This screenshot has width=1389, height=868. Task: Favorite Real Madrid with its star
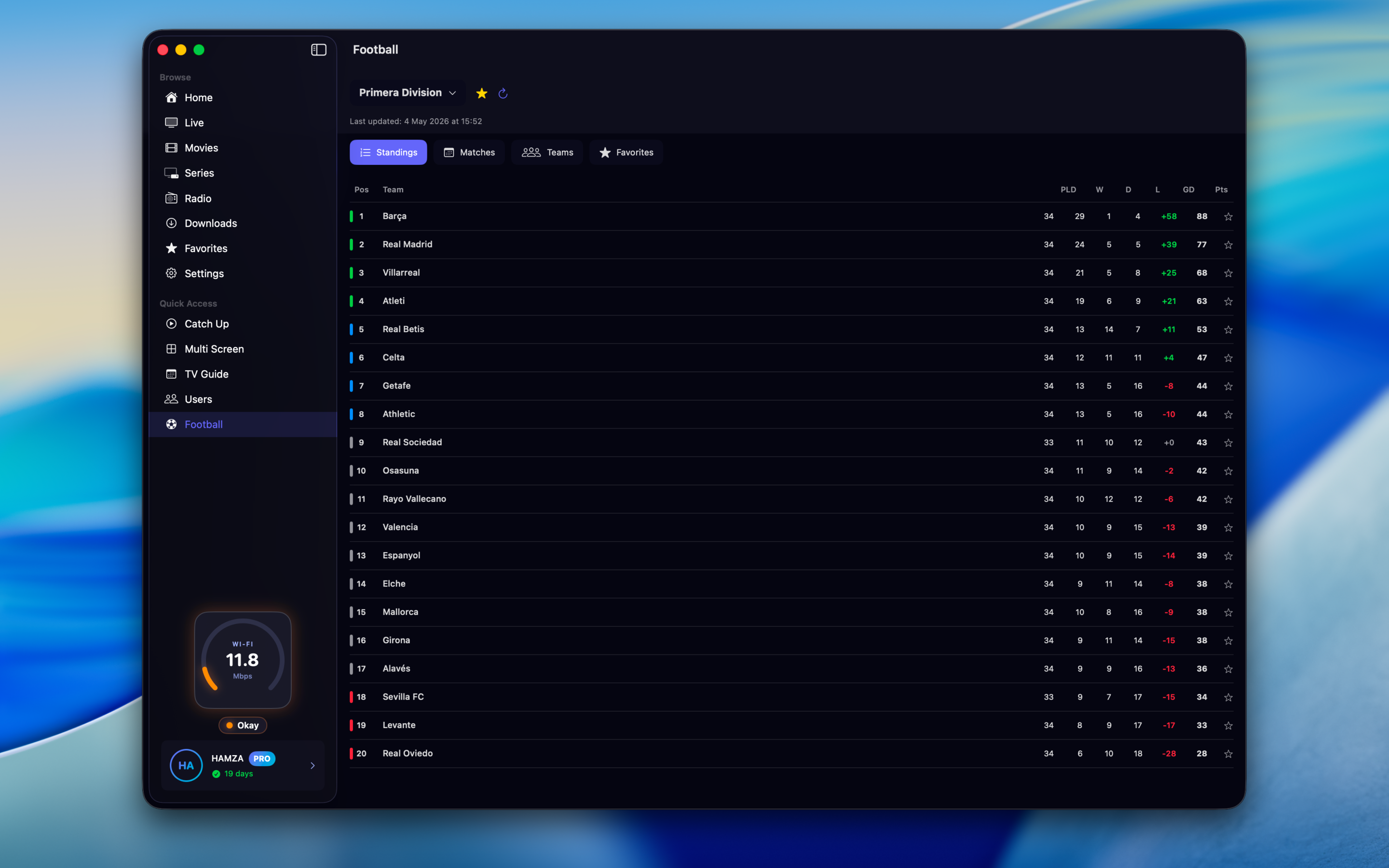pos(1228,245)
